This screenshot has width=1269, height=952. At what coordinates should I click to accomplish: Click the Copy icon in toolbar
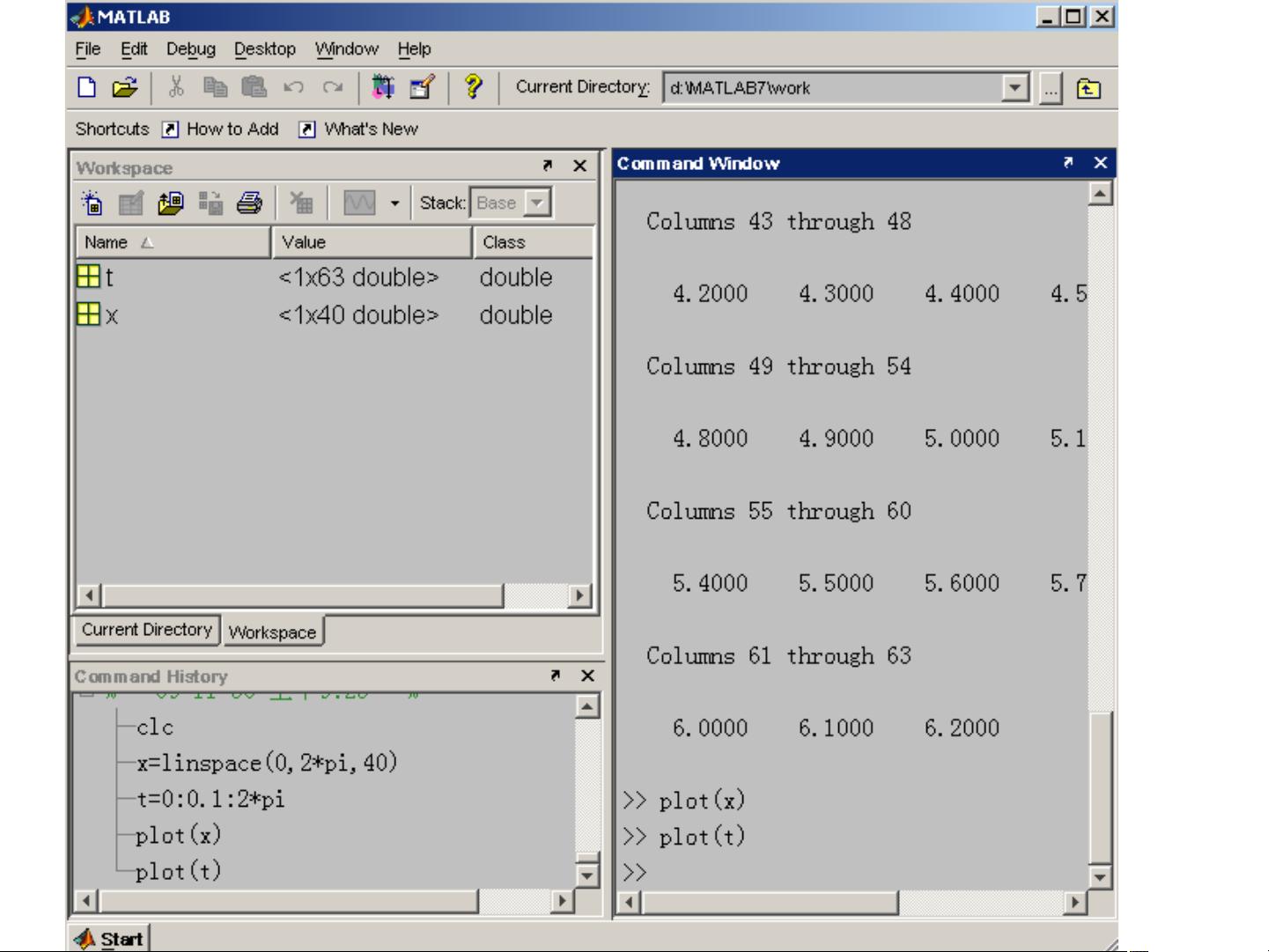(215, 86)
